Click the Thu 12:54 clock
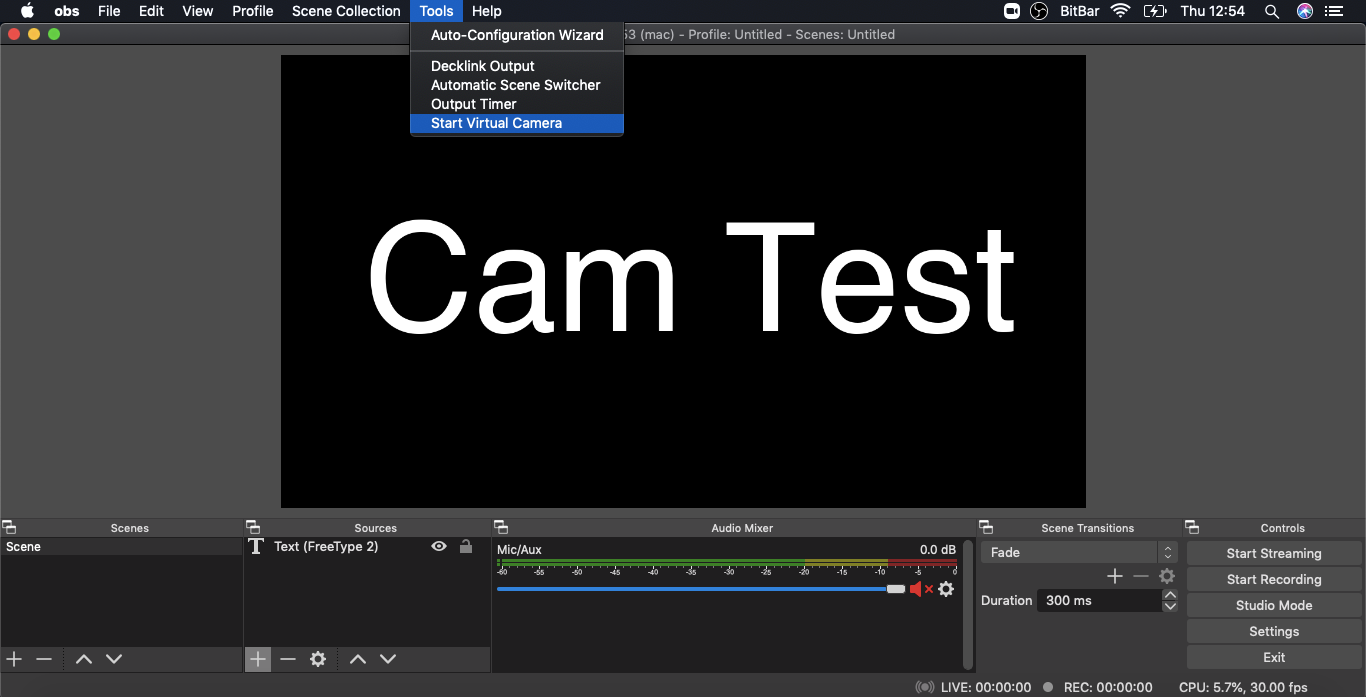The height and width of the screenshot is (697, 1366). pos(1212,11)
